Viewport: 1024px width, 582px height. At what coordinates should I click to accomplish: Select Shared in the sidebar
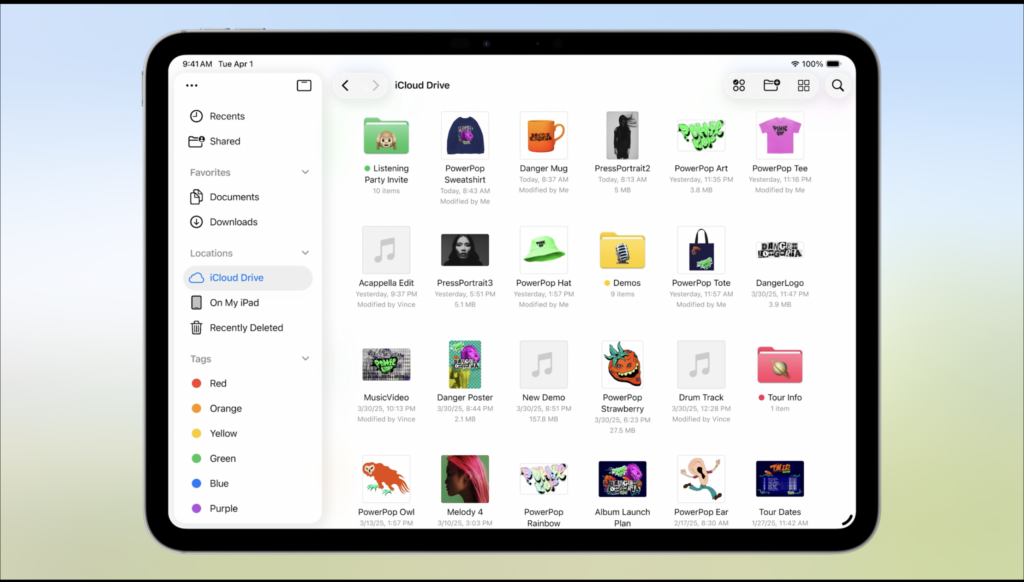[x=224, y=141]
